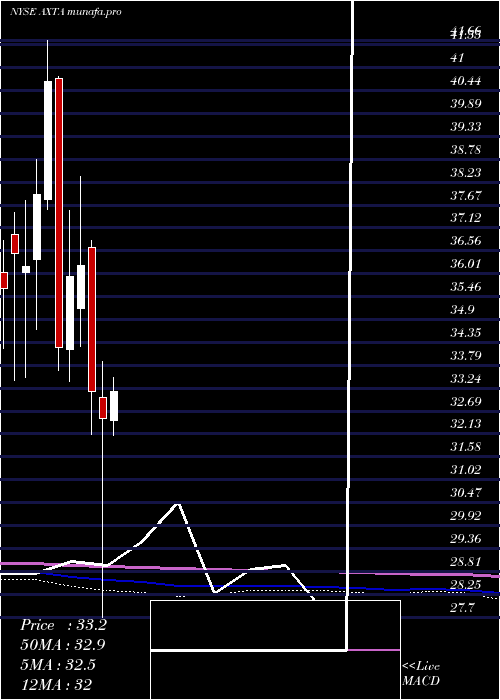This screenshot has width=500, height=700.
Task: Click the 38.78 price axis label
Action: pos(466,149)
